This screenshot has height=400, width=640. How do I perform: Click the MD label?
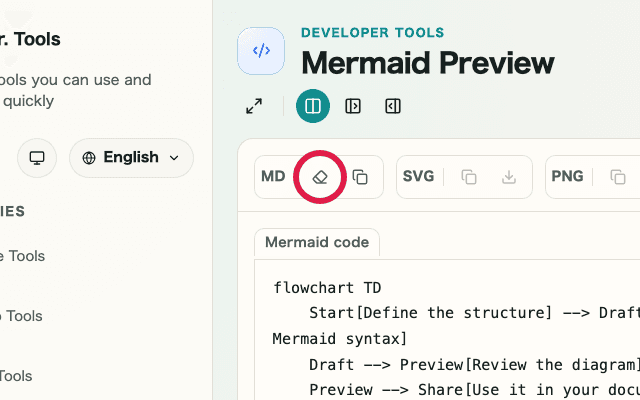point(273,177)
